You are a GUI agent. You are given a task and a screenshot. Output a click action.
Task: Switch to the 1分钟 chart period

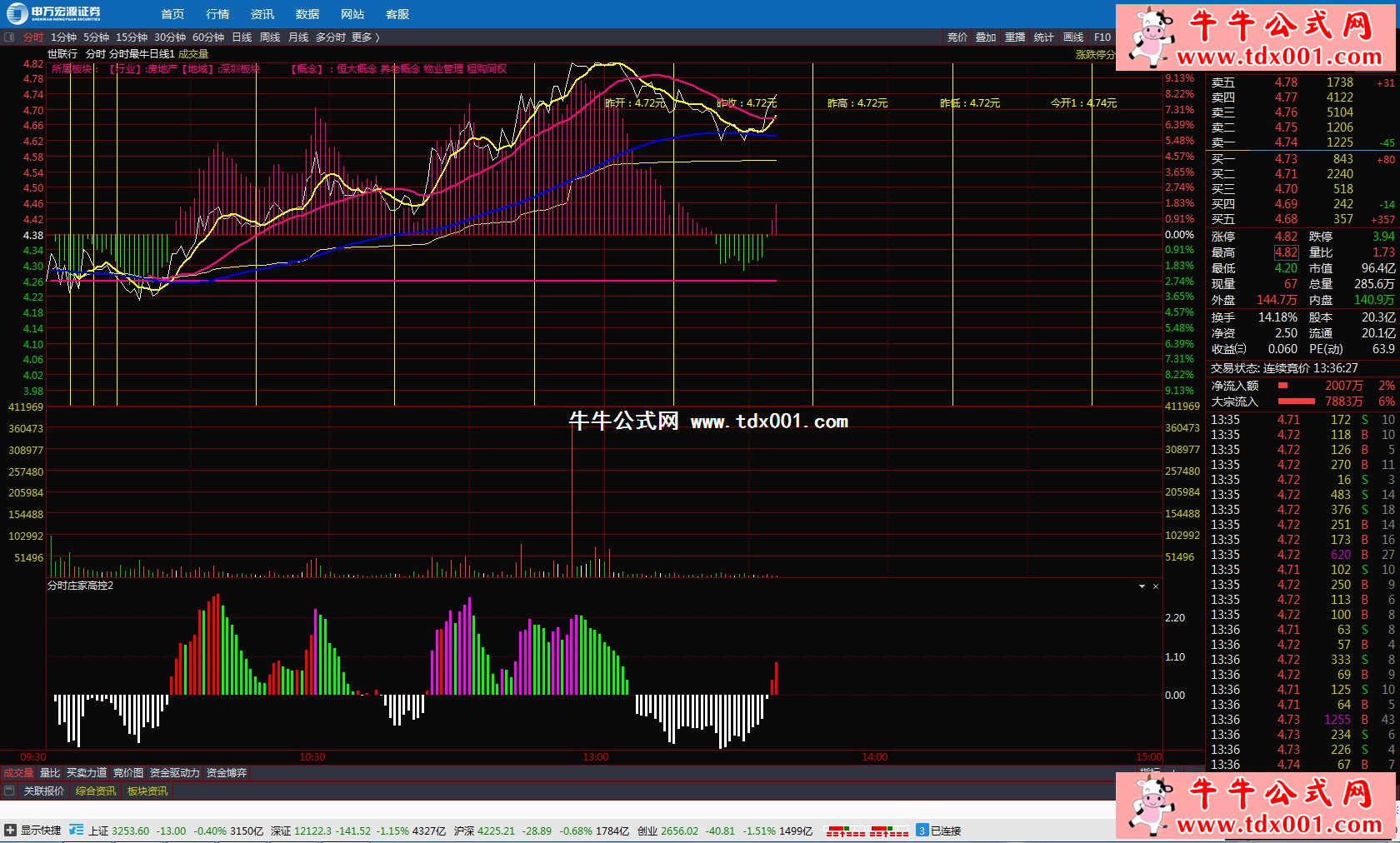coord(63,37)
